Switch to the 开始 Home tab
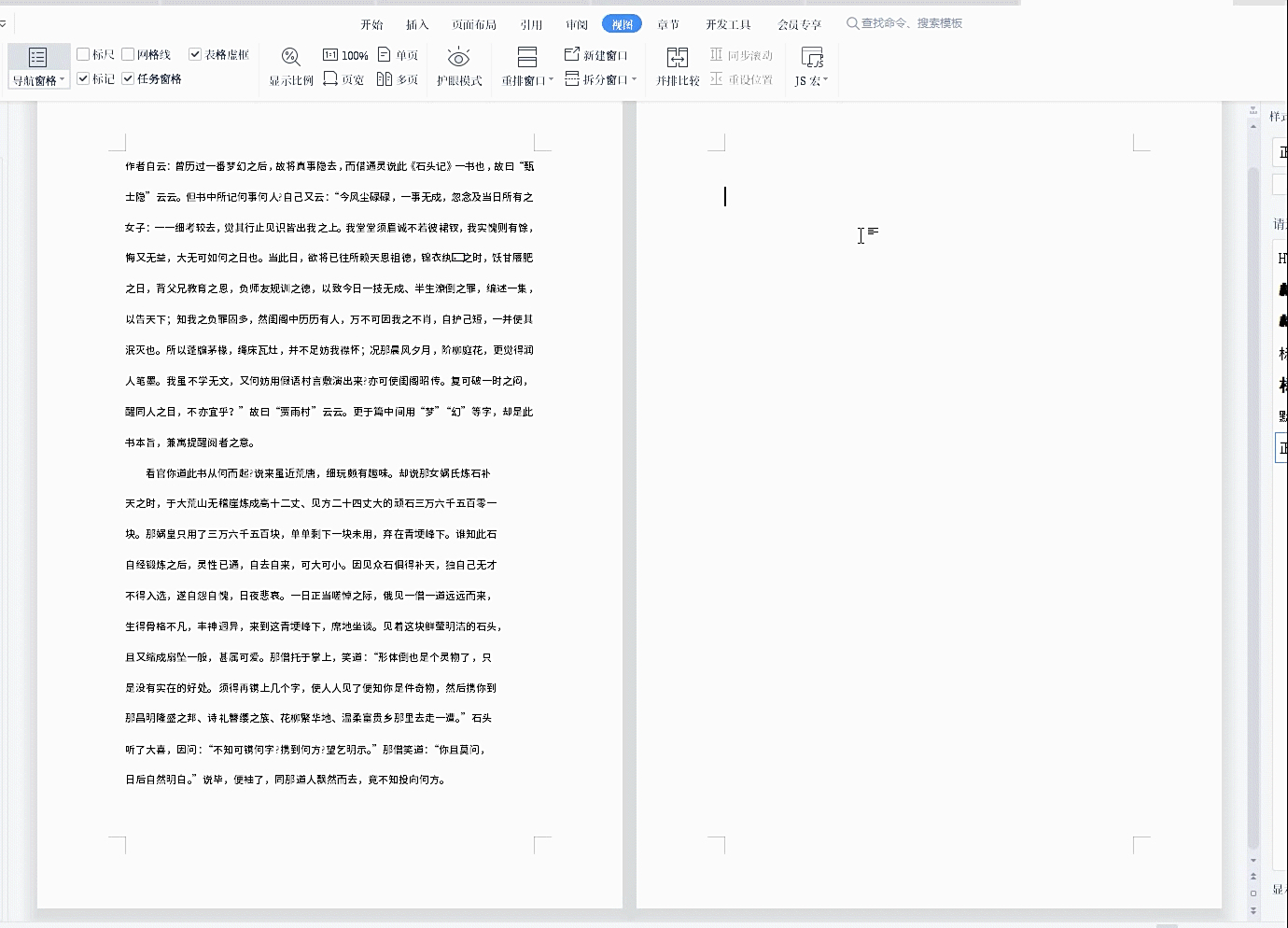This screenshot has width=1288, height=928. pos(371,24)
